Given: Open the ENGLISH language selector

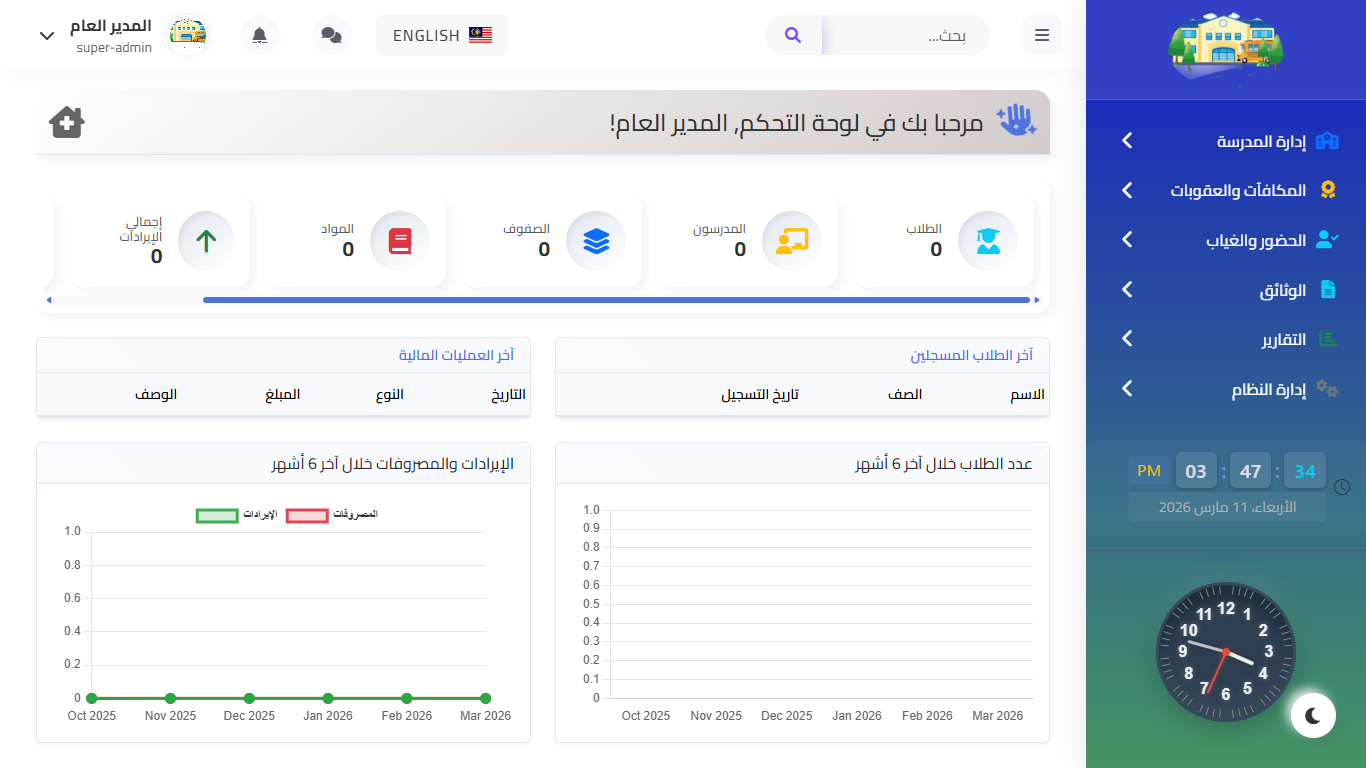Looking at the screenshot, I should click(442, 34).
